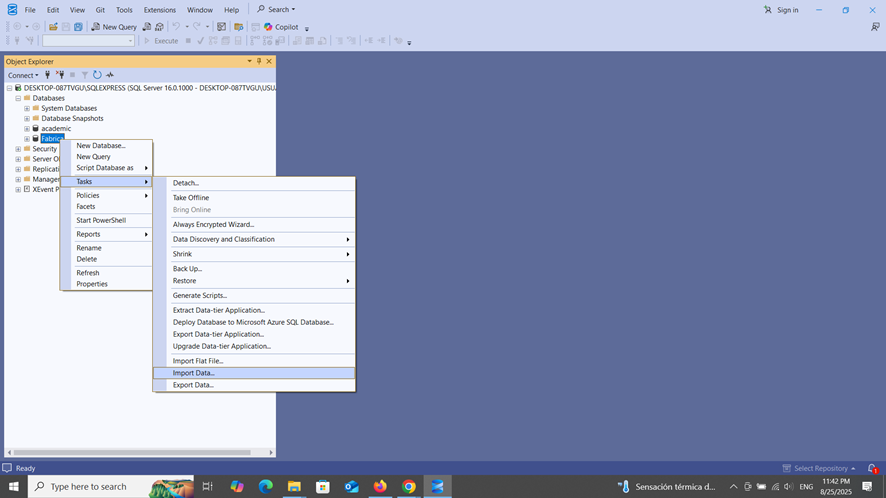Screen dimensions: 886x498
Task: Click the Refresh icon in Object Explorer
Action: 97,75
